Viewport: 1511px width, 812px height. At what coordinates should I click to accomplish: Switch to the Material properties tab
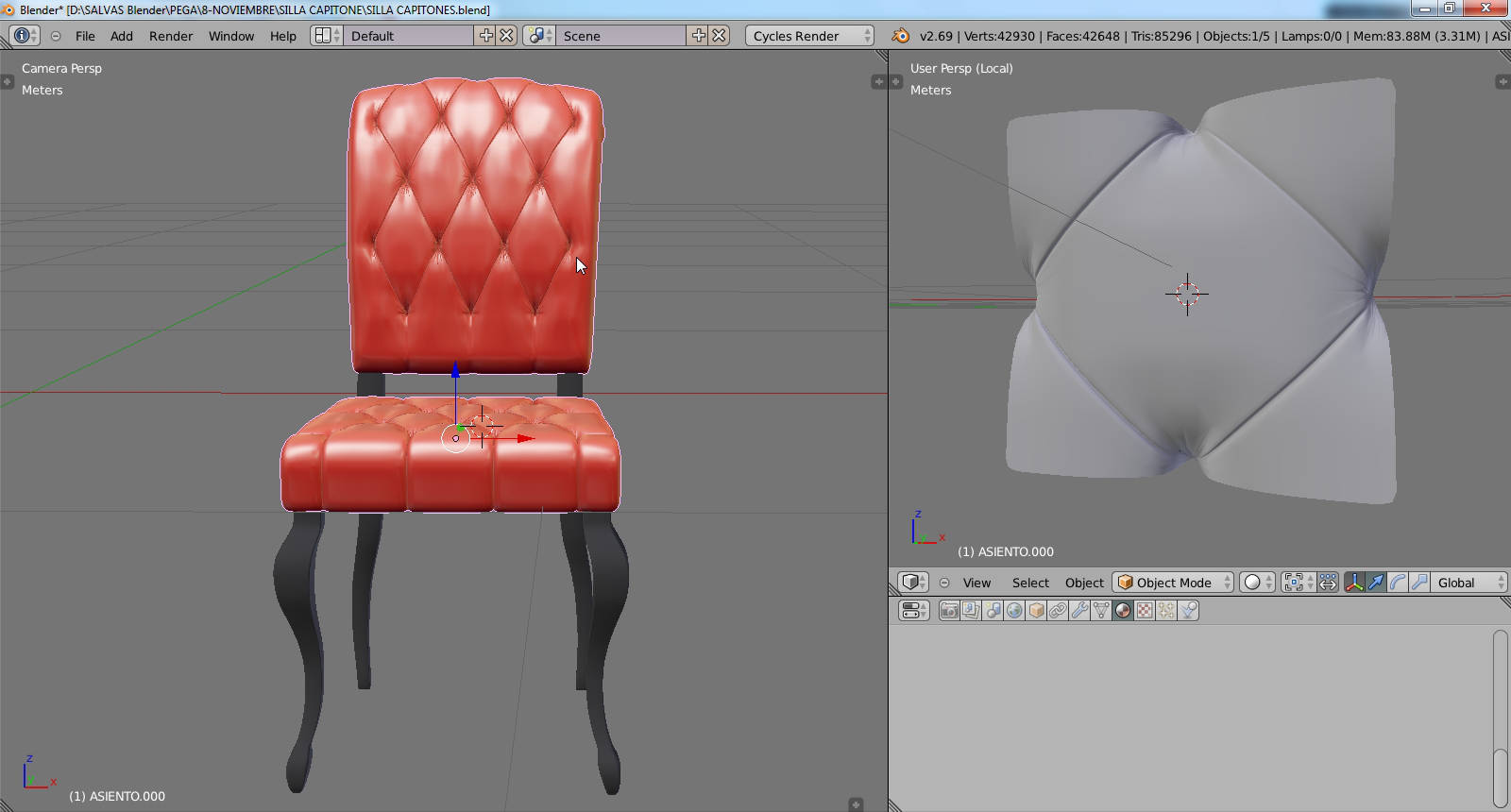pos(1123,610)
